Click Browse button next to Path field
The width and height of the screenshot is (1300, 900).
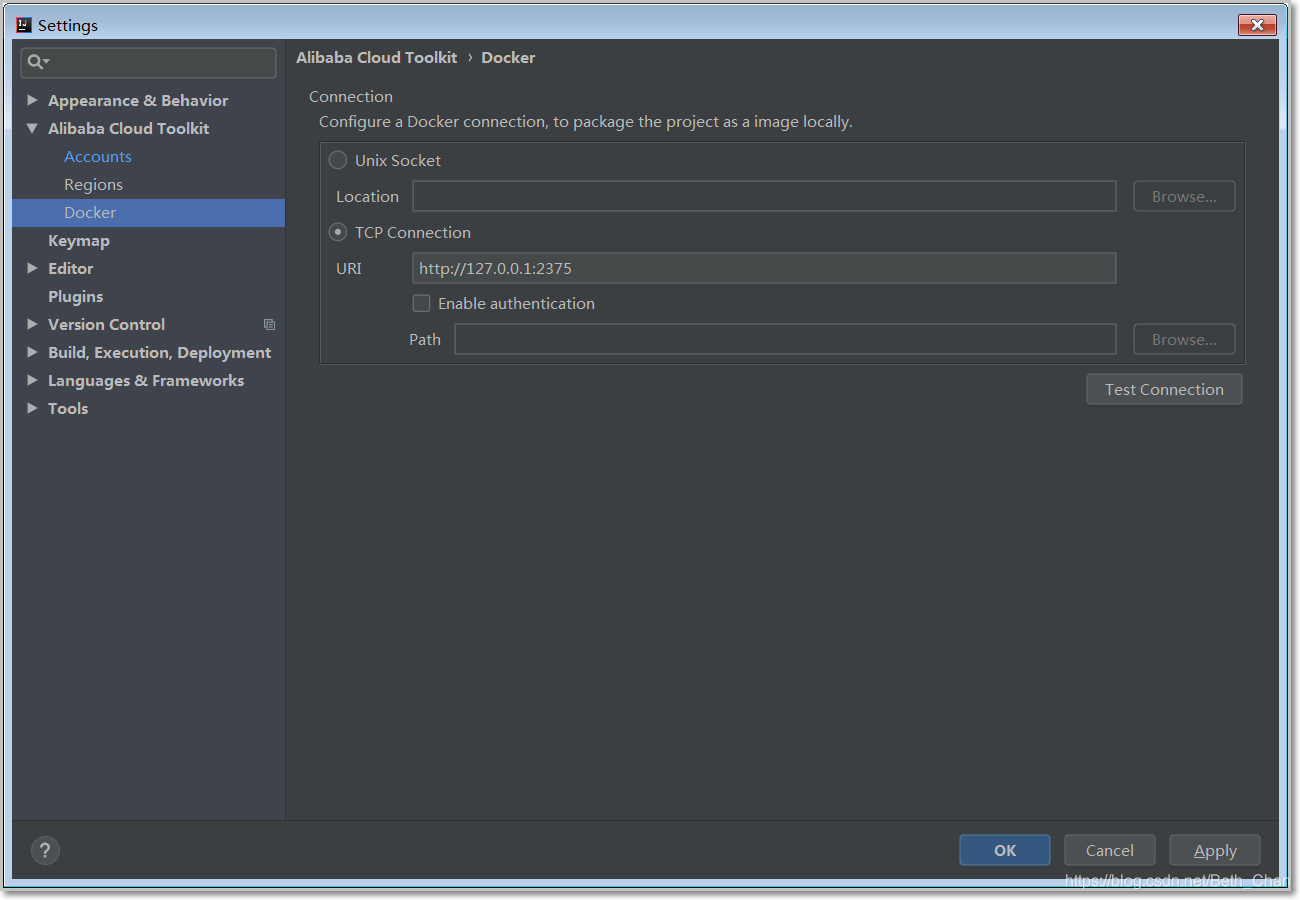point(1184,339)
